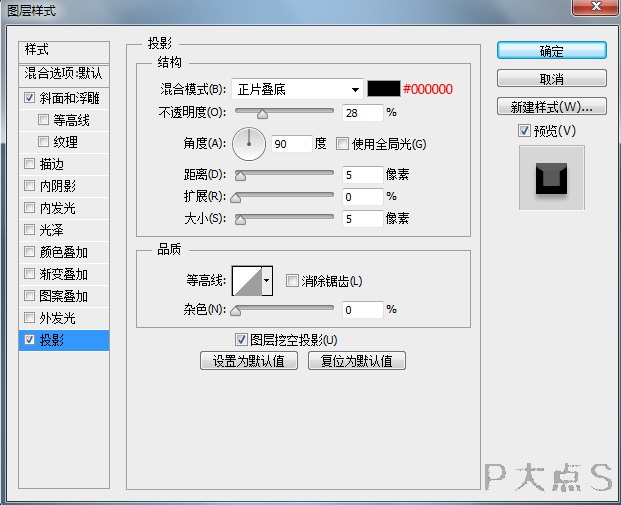621x505 pixels.
Task: Click 确定 to confirm layer style
Action: [551, 51]
